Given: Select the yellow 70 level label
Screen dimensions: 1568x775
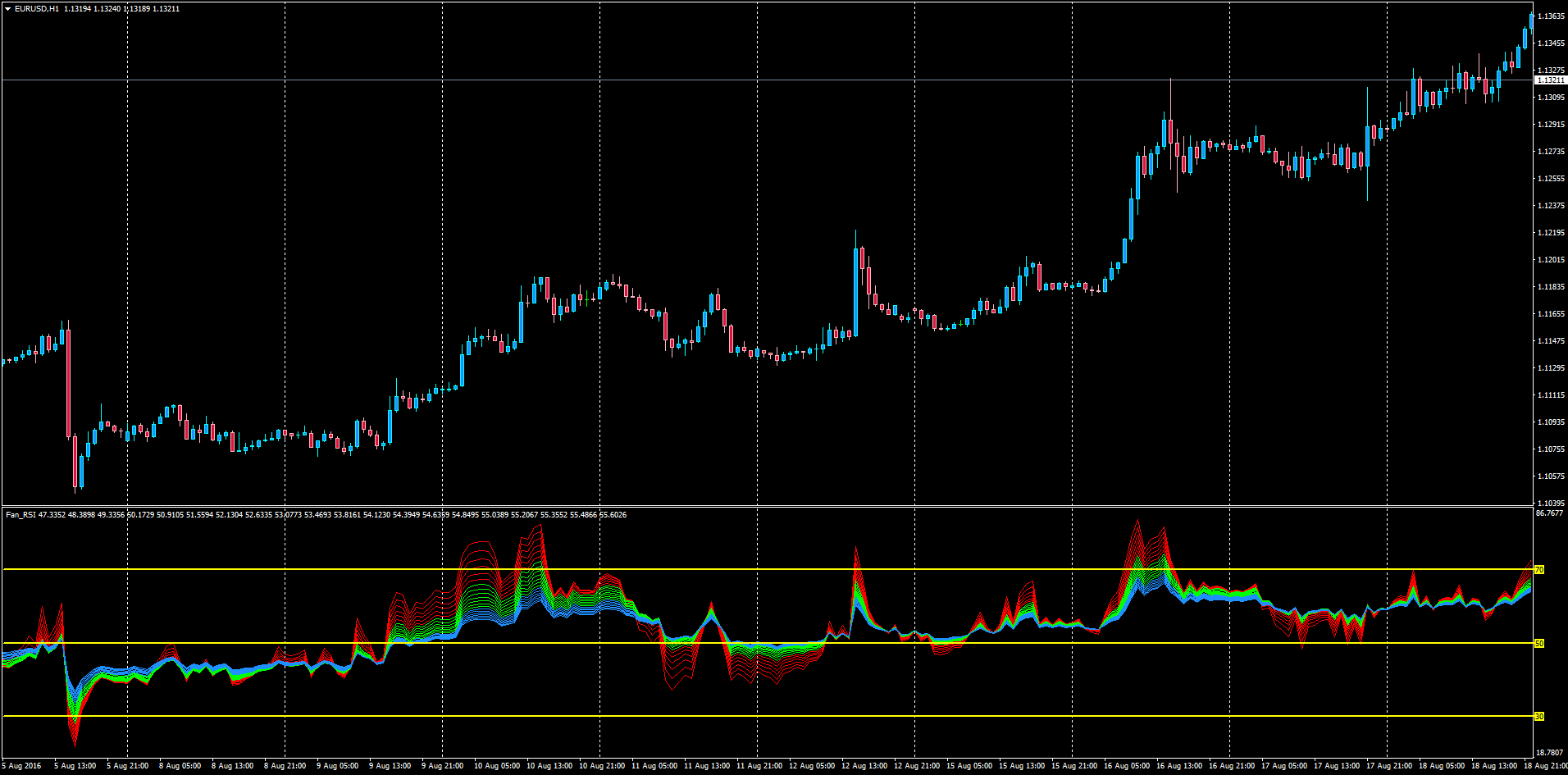Looking at the screenshot, I should click(1539, 570).
